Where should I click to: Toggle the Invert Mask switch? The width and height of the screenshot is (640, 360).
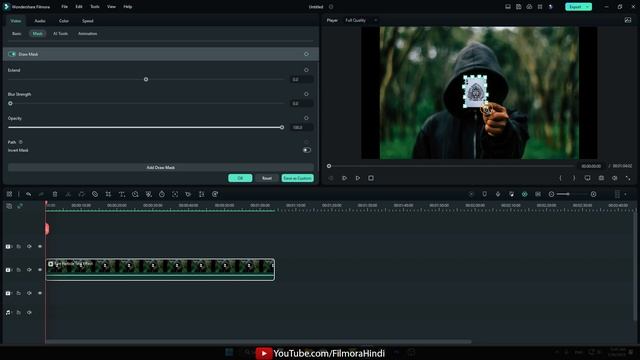click(307, 150)
